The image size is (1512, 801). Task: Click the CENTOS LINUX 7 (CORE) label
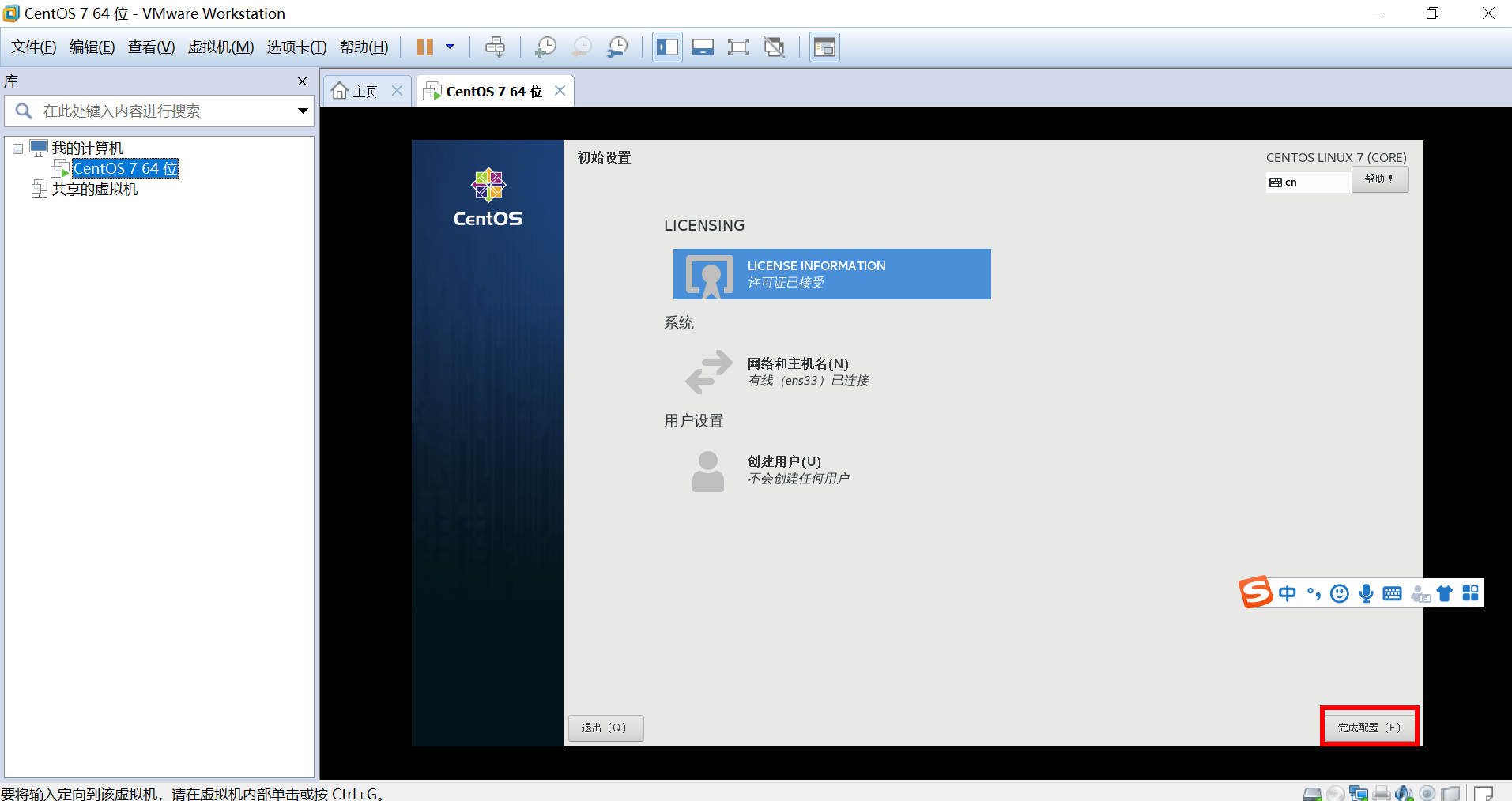1337,158
